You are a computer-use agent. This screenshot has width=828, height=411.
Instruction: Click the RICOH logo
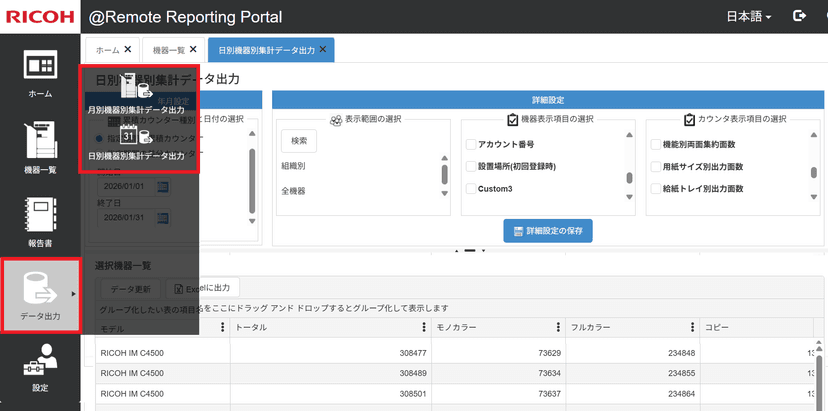pyautogui.click(x=40, y=17)
